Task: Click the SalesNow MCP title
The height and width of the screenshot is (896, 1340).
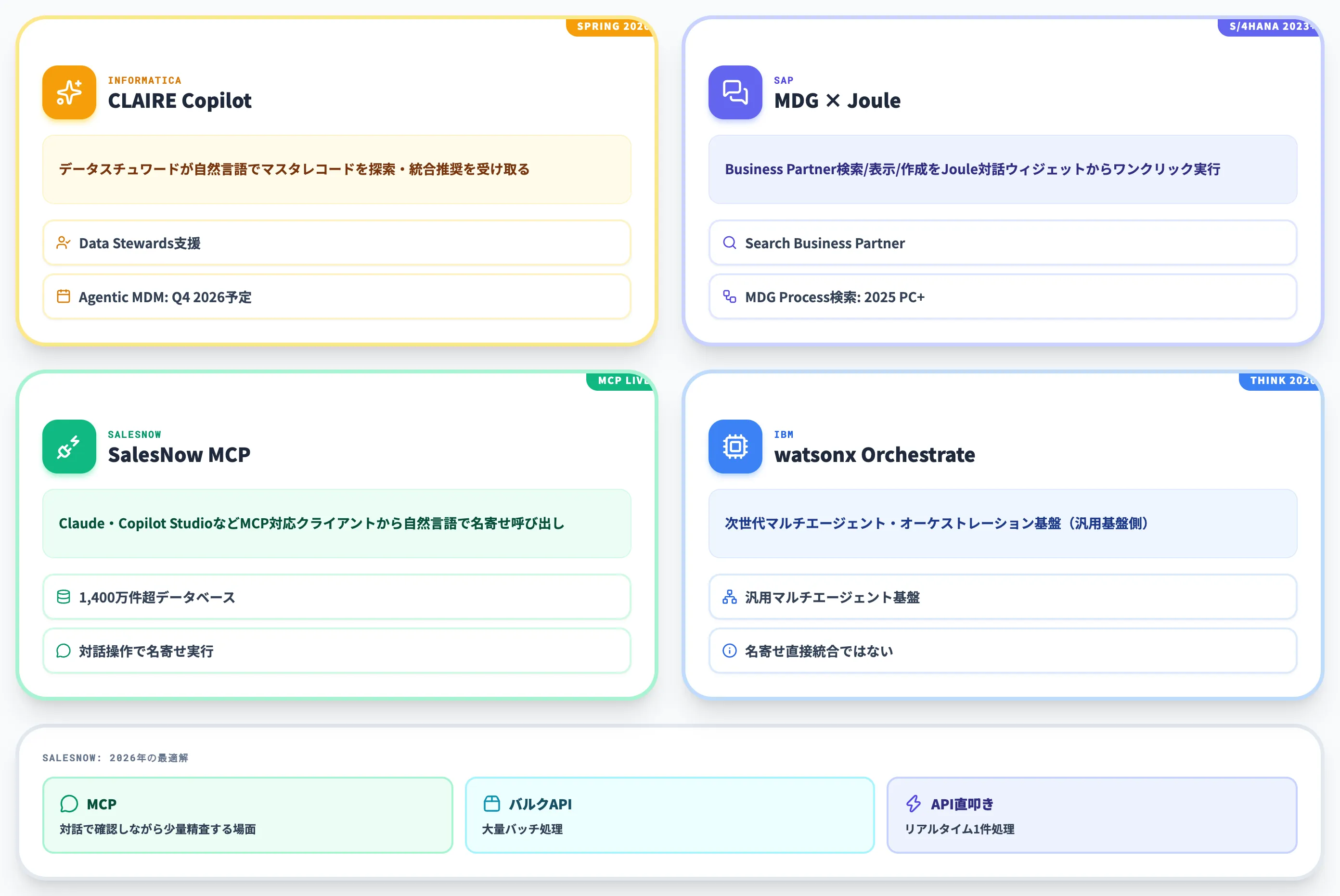Action: pyautogui.click(x=179, y=455)
